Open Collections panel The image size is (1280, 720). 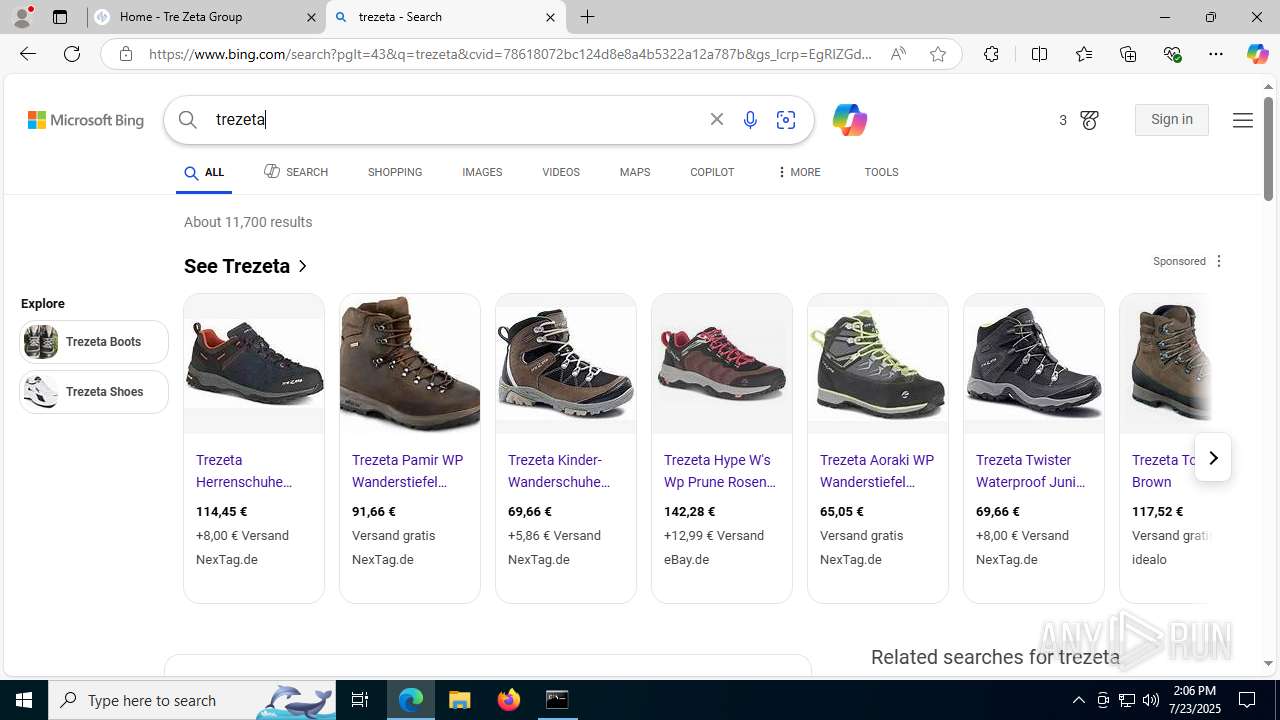click(1128, 54)
